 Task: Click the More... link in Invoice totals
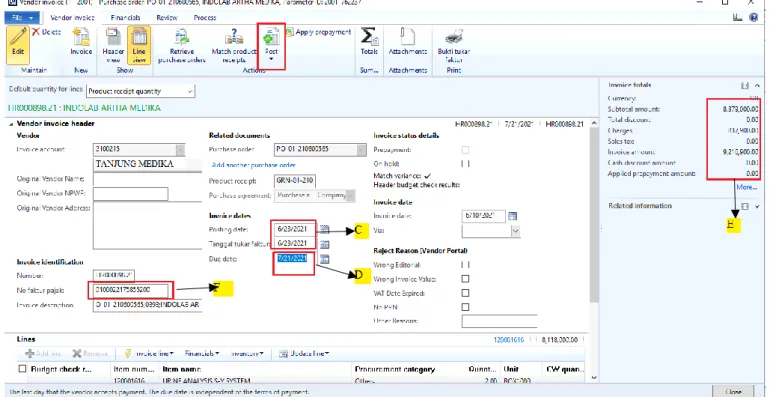click(x=746, y=187)
